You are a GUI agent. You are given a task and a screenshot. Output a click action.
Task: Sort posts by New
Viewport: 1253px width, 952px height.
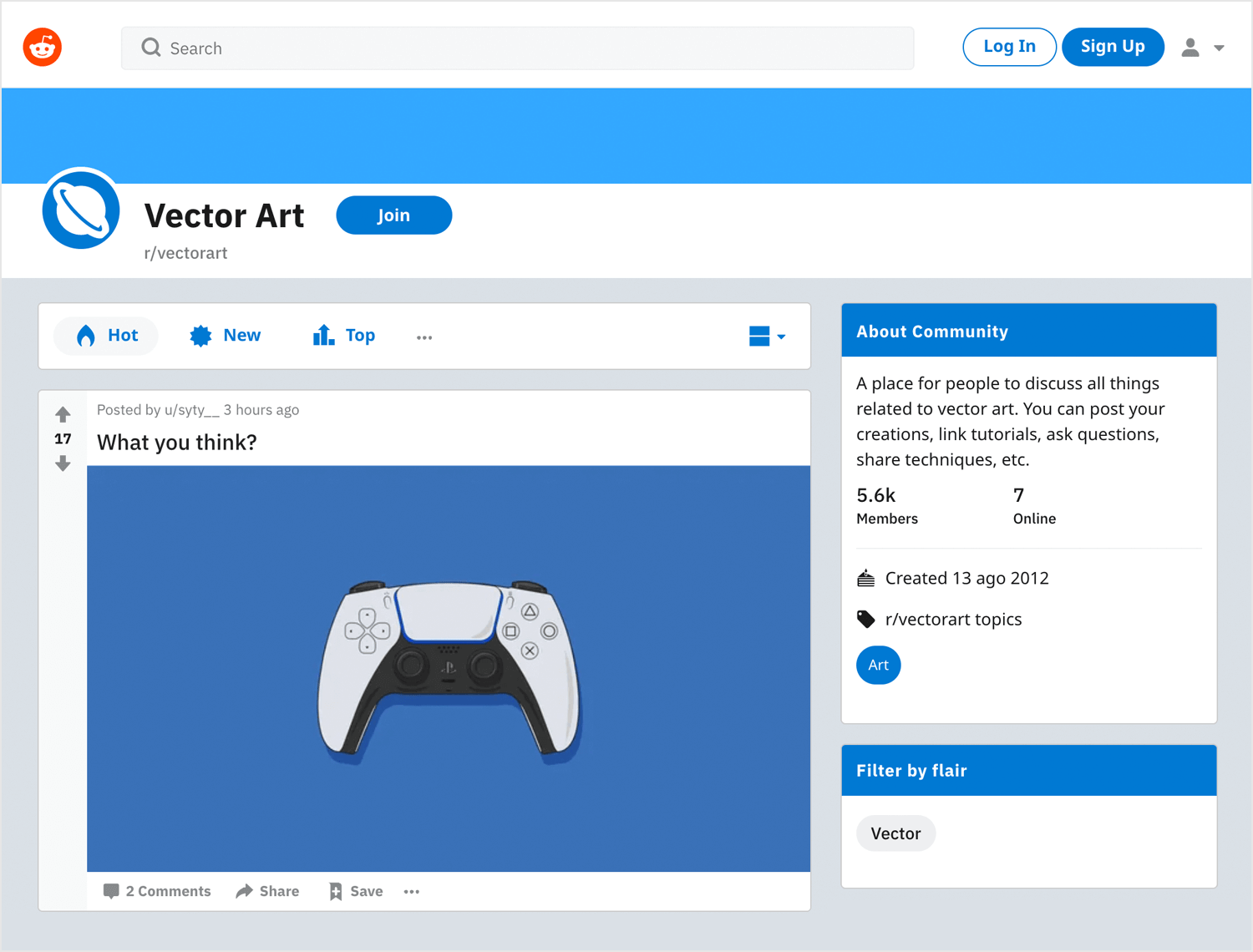click(226, 336)
